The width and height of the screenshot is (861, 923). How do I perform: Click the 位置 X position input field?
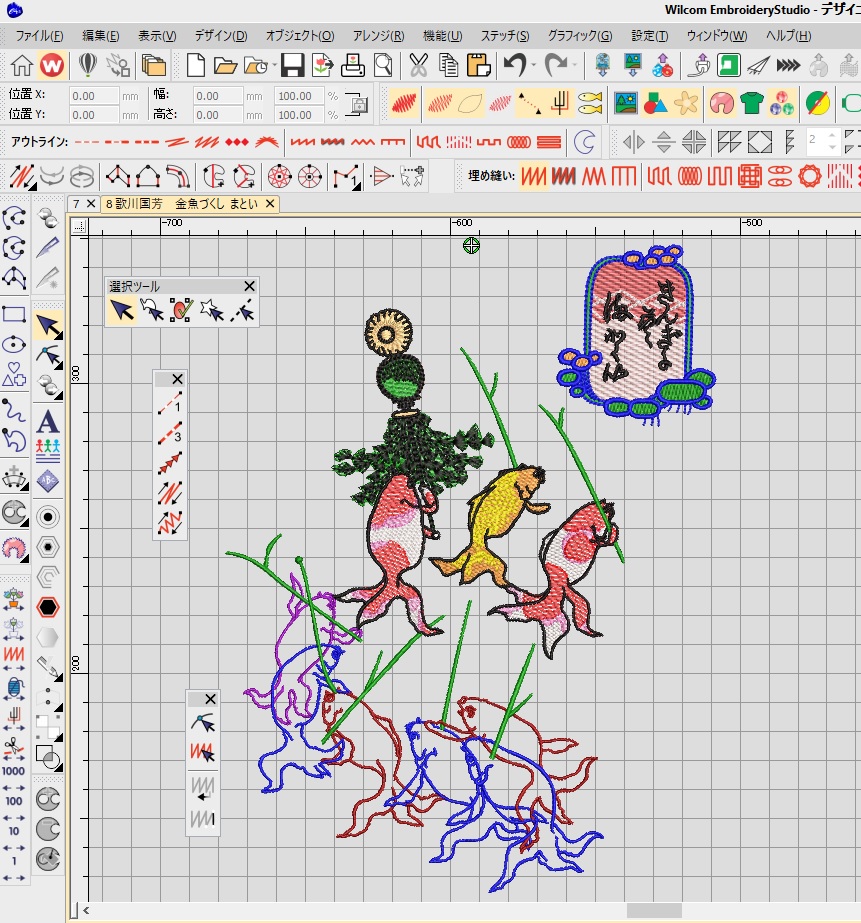[x=94, y=96]
